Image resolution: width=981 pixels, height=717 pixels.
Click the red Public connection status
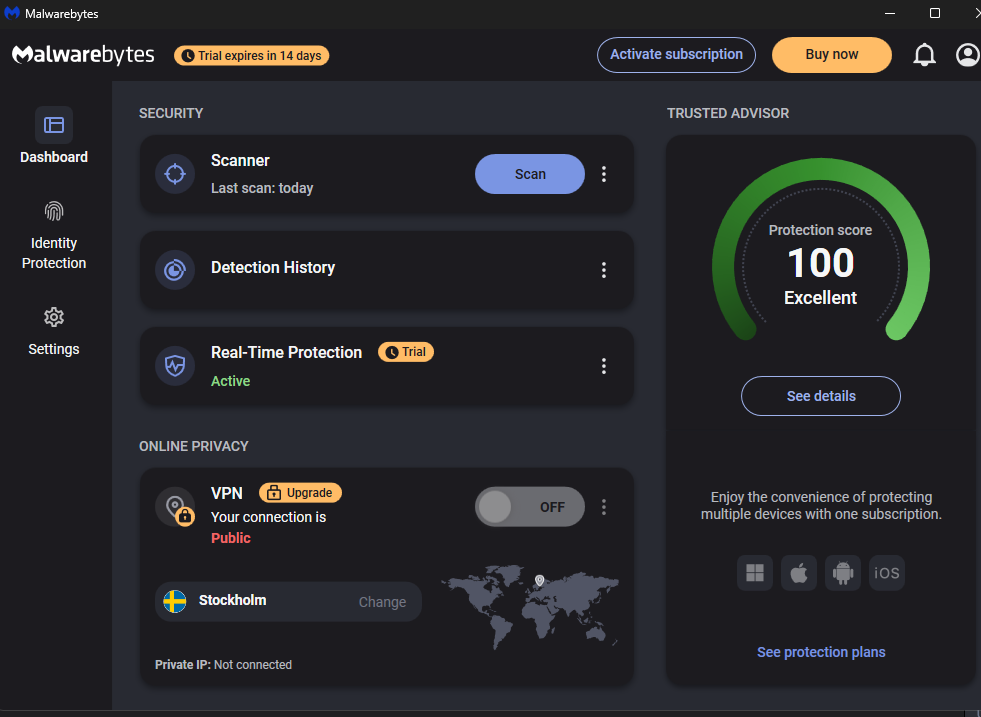(x=231, y=538)
